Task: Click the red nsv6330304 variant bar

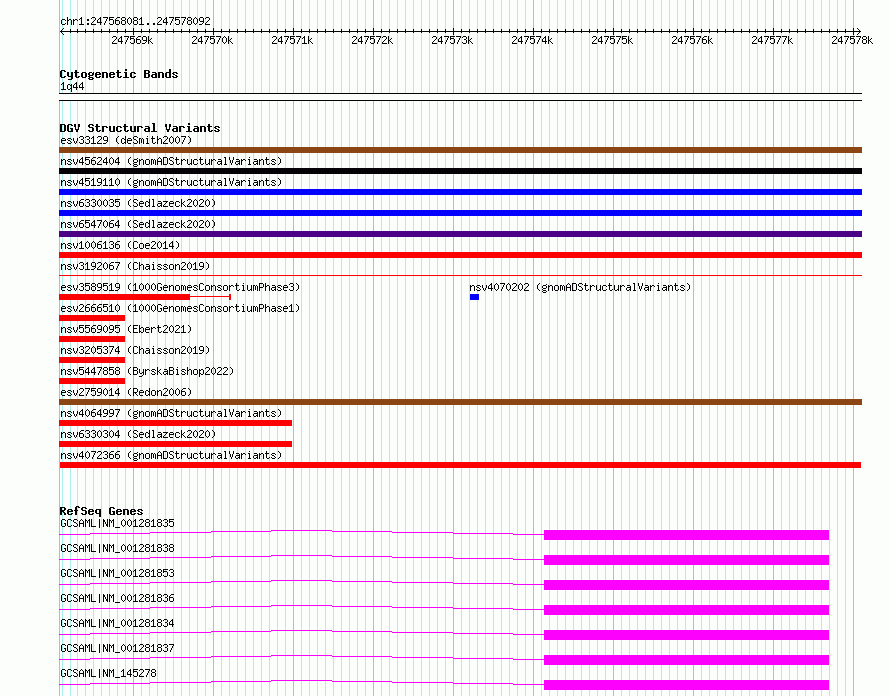Action: (175, 444)
